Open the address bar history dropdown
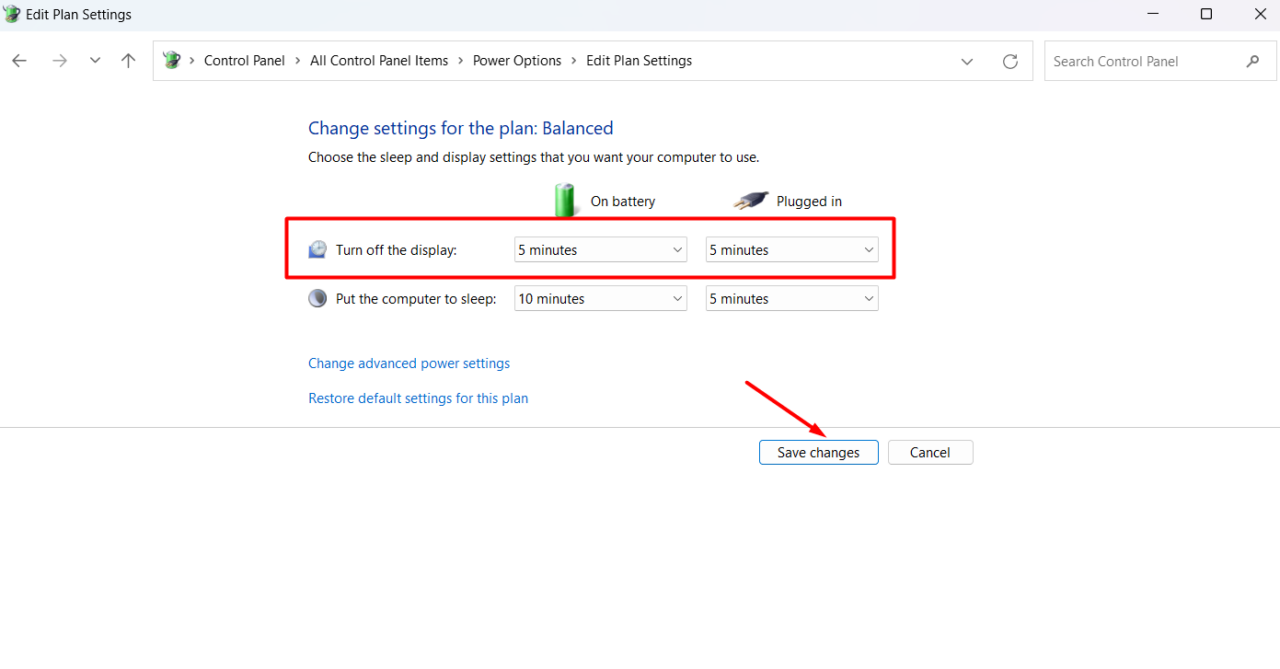 point(967,61)
